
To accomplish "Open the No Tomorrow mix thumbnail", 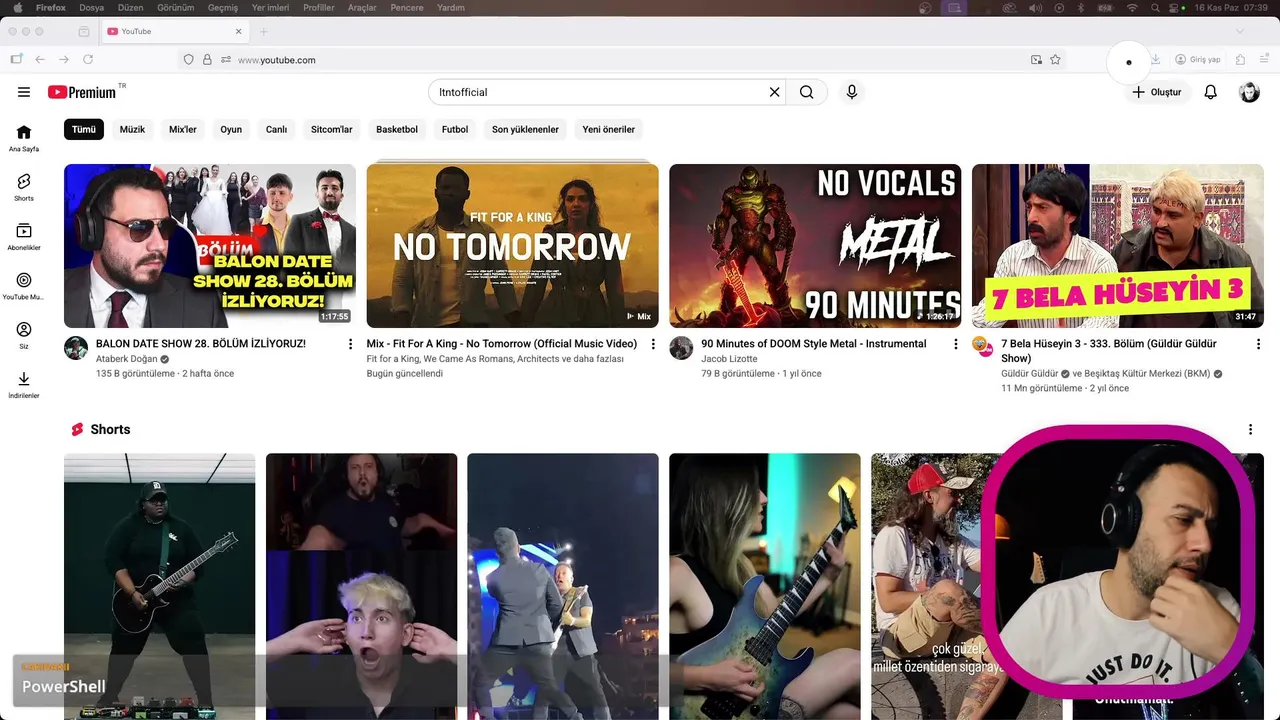I will pos(512,246).
